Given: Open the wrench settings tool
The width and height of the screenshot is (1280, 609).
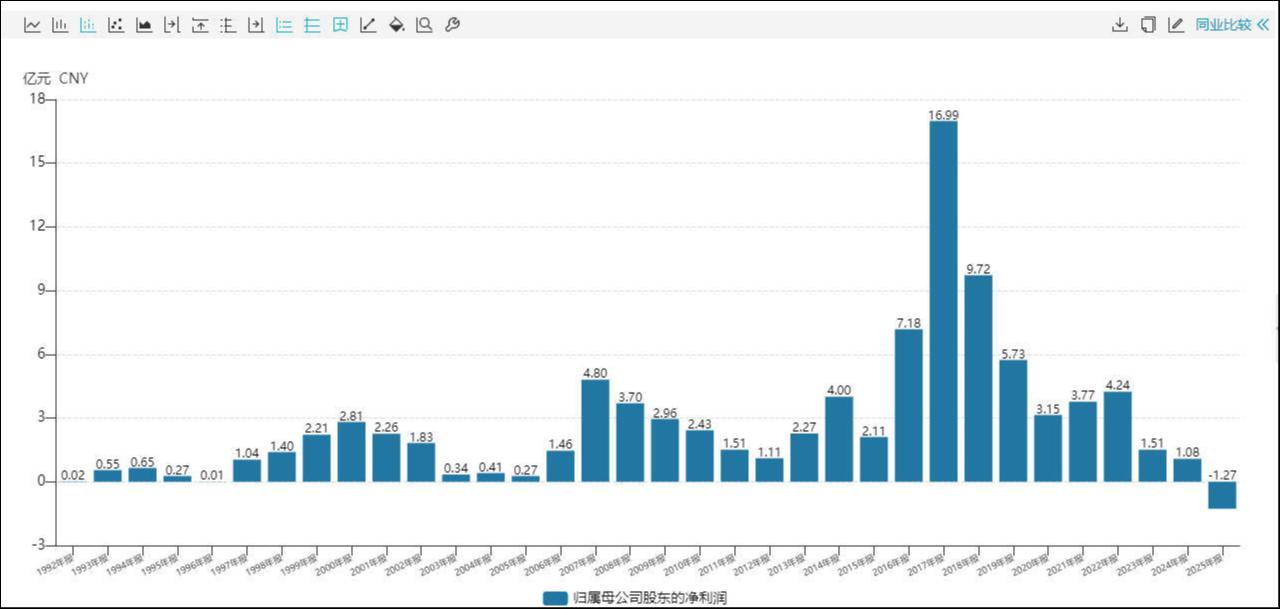Looking at the screenshot, I should coord(452,25).
